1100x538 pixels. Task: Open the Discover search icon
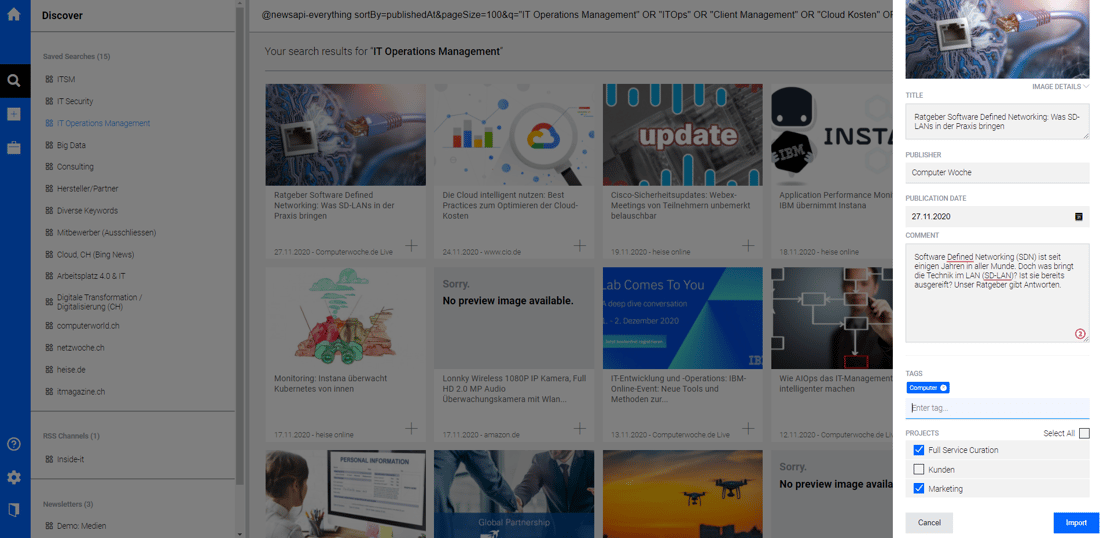pyautogui.click(x=14, y=81)
